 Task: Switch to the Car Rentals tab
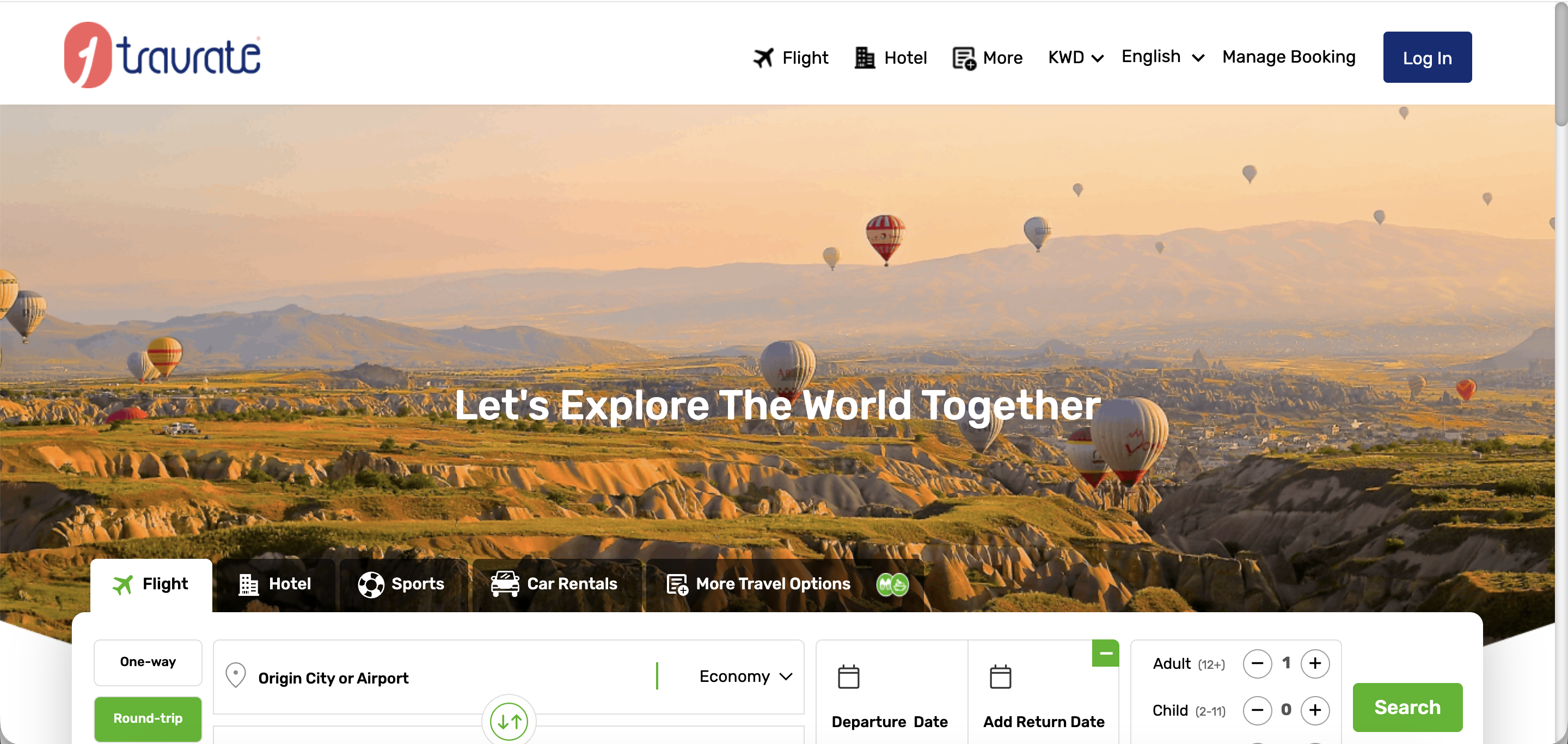tap(555, 584)
